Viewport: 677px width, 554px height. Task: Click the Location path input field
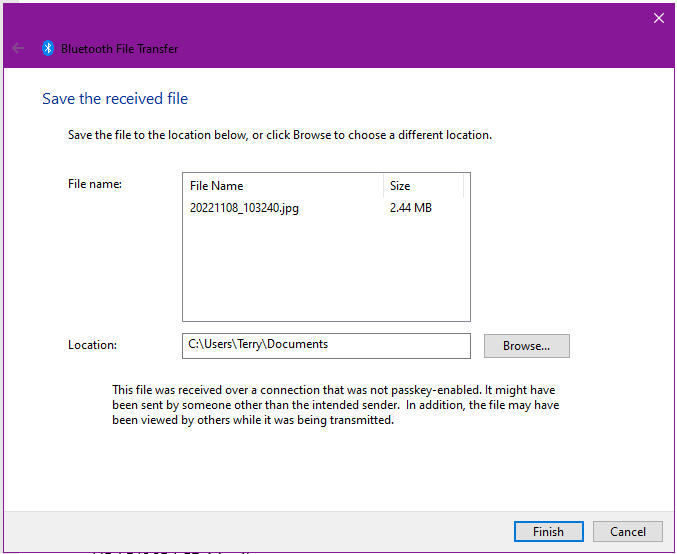[326, 345]
